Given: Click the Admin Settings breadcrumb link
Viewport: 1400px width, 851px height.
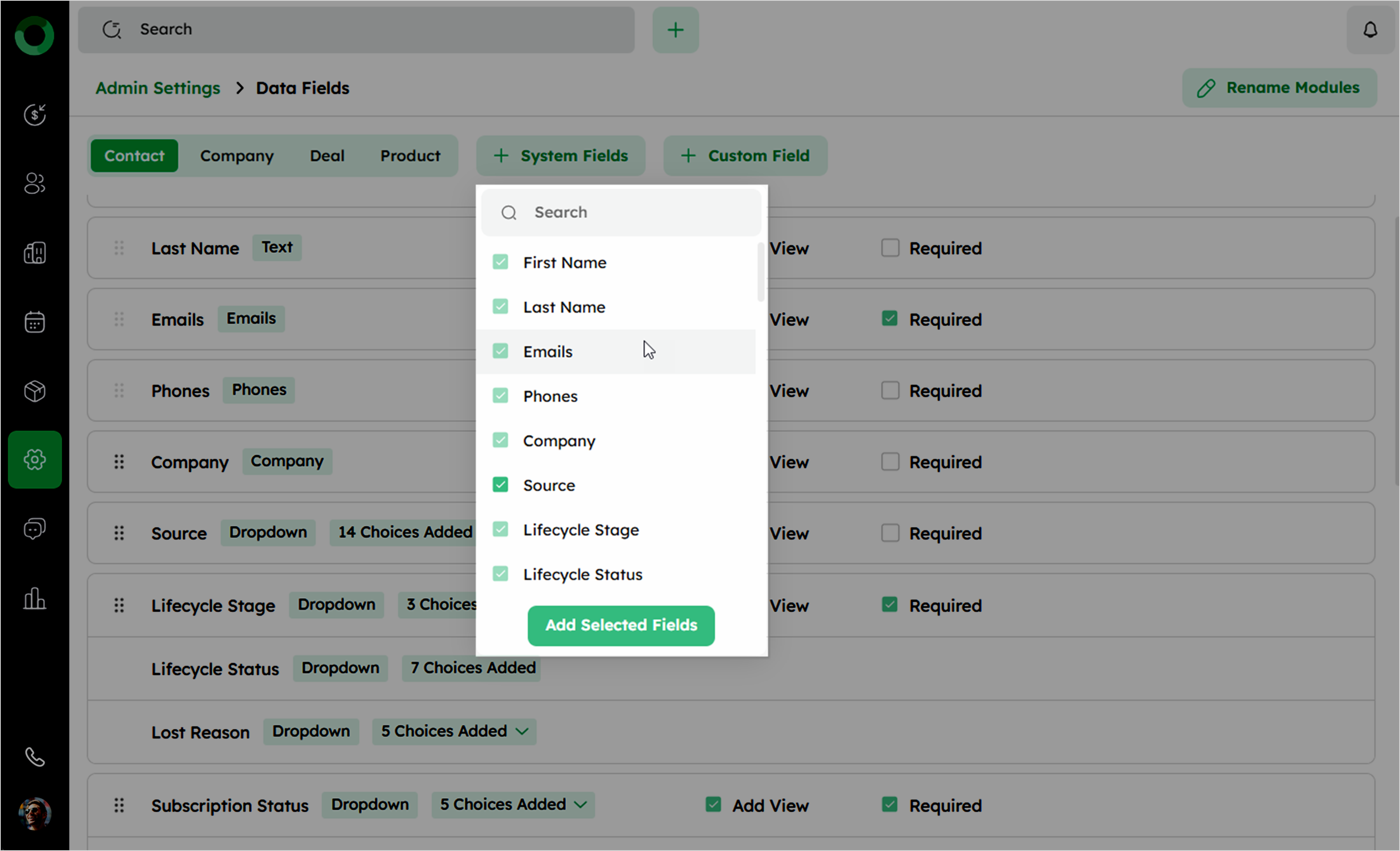Looking at the screenshot, I should 157,88.
